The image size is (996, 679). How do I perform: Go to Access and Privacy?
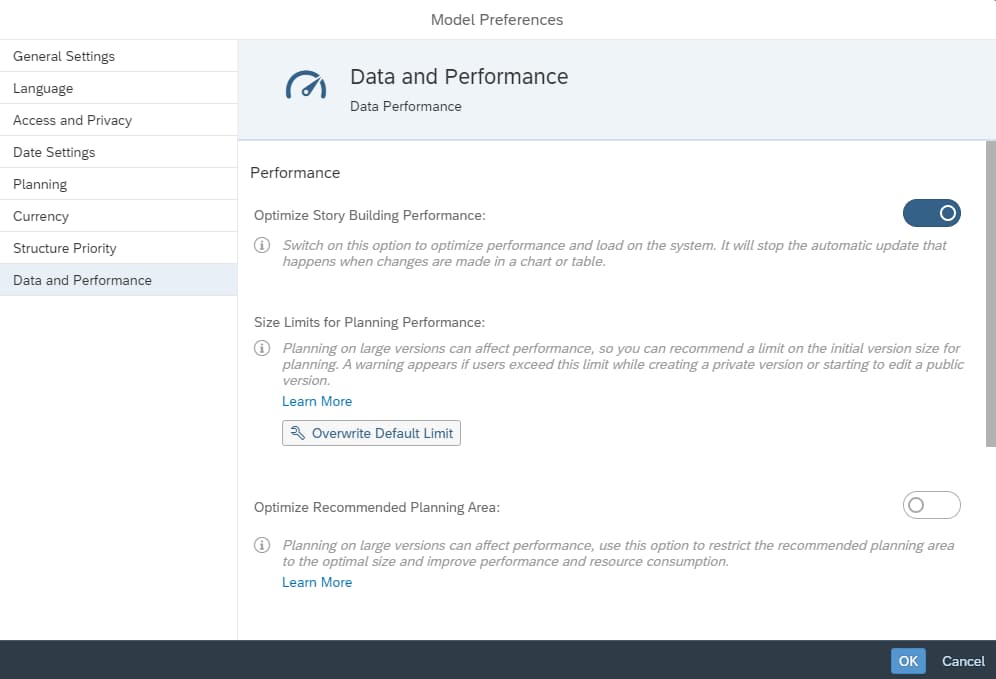click(x=119, y=120)
